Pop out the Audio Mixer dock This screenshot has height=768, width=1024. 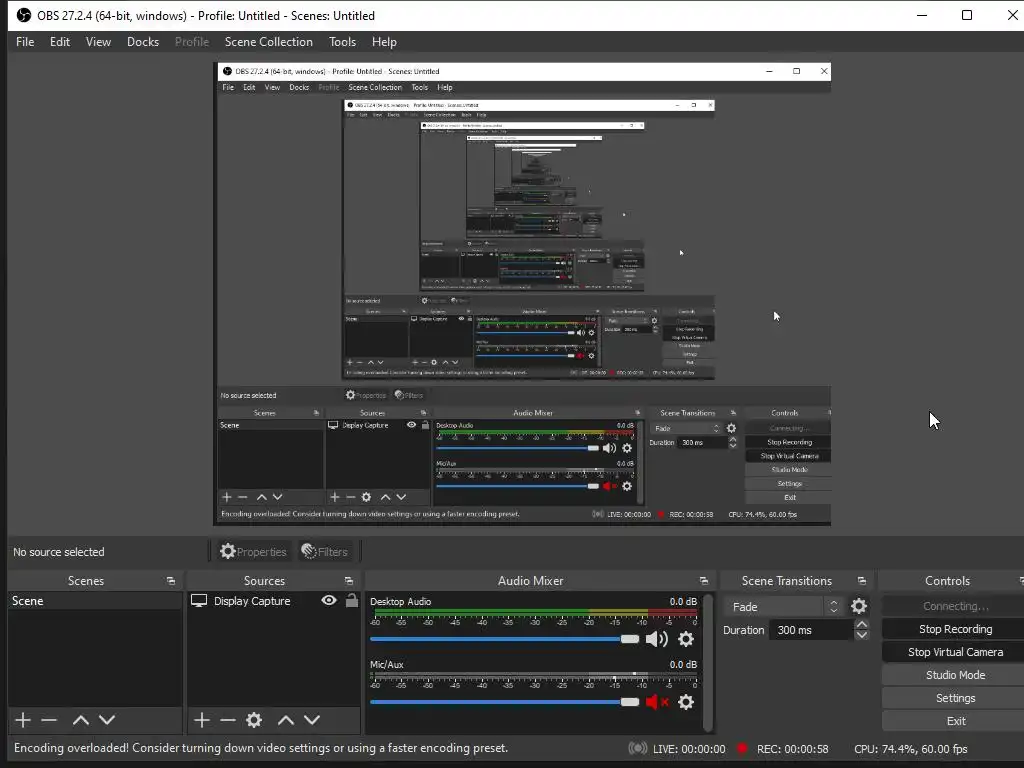(x=703, y=581)
